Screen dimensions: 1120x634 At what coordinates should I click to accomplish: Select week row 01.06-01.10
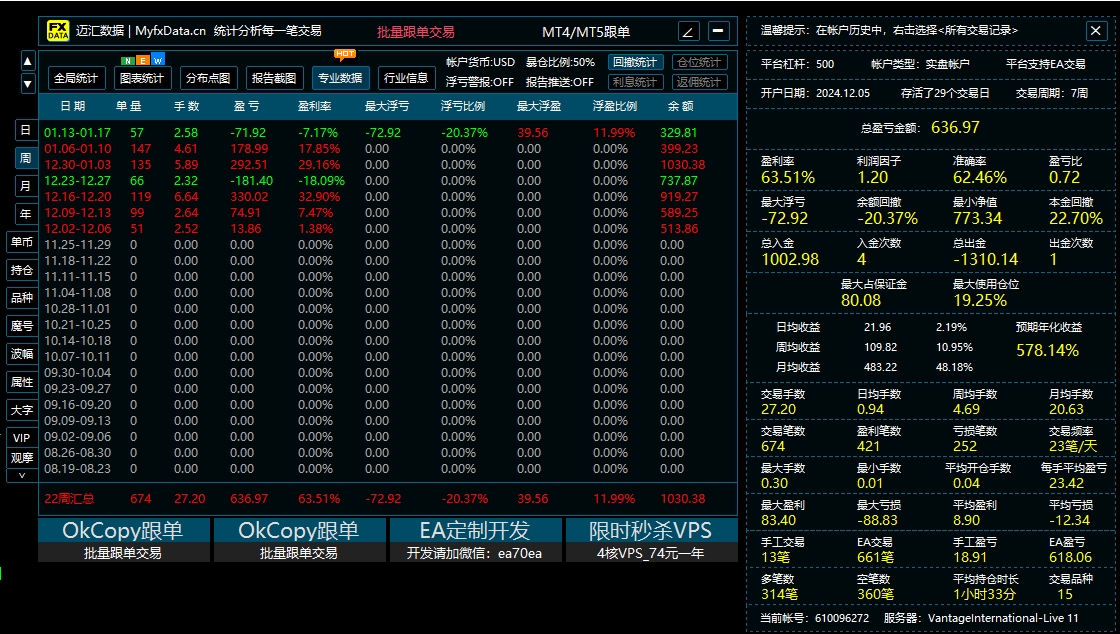(x=388, y=149)
